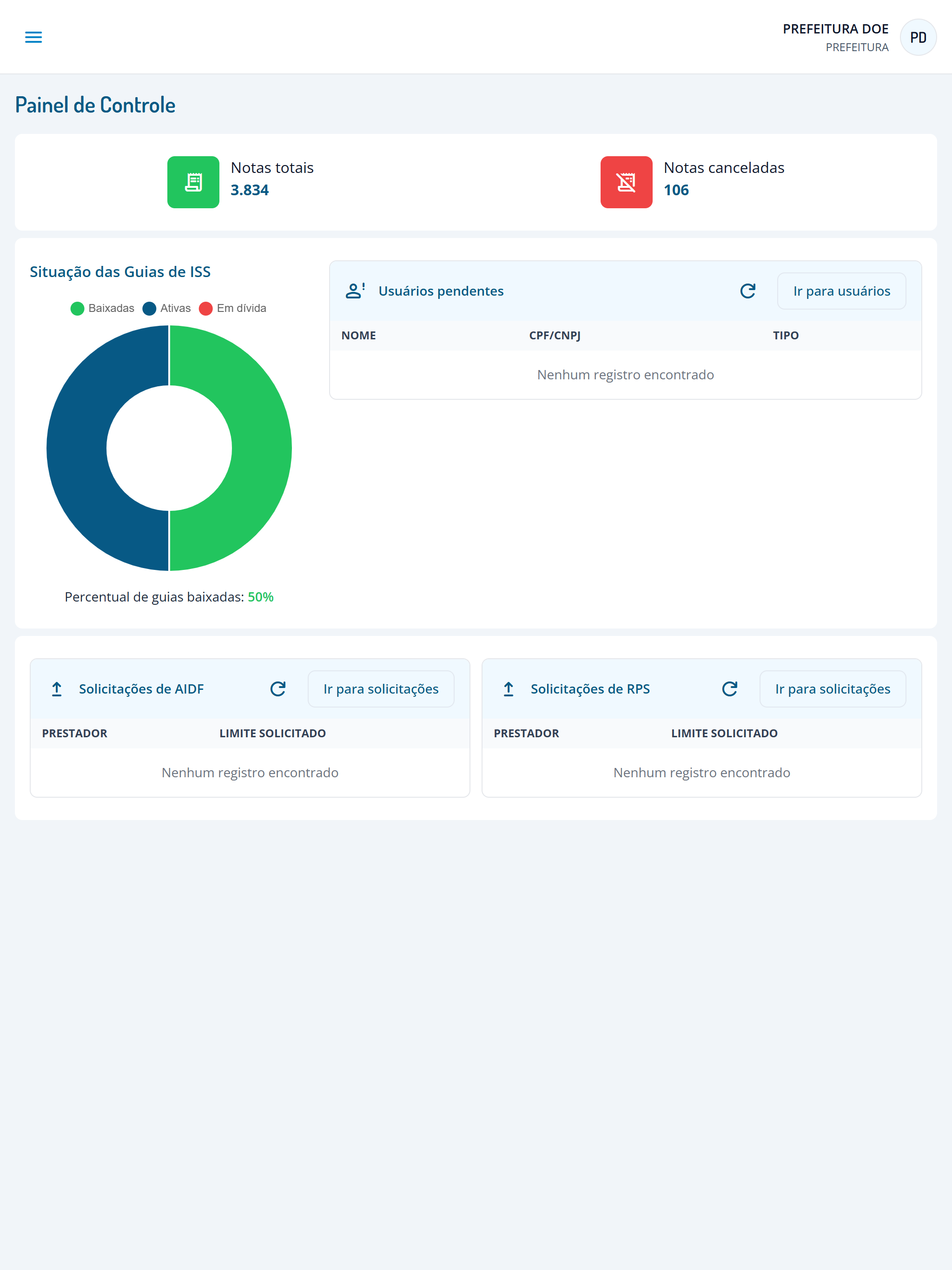952x1270 pixels.
Task: Toggle Ativas legend entry in chart
Action: click(x=166, y=308)
